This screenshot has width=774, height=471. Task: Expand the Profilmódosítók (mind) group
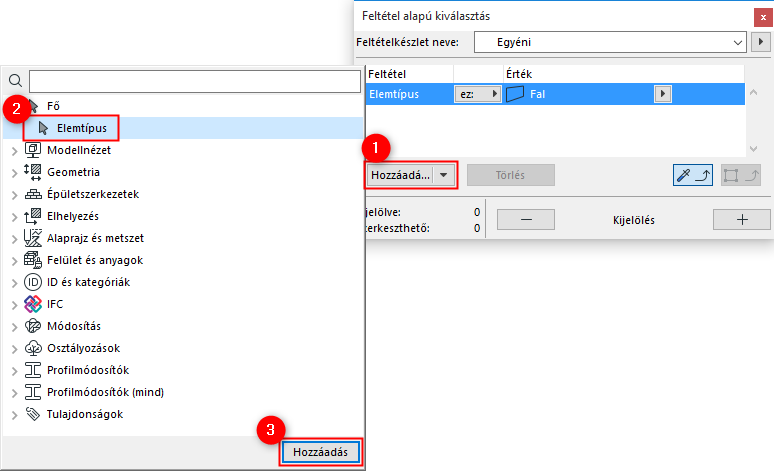pyautogui.click(x=14, y=393)
